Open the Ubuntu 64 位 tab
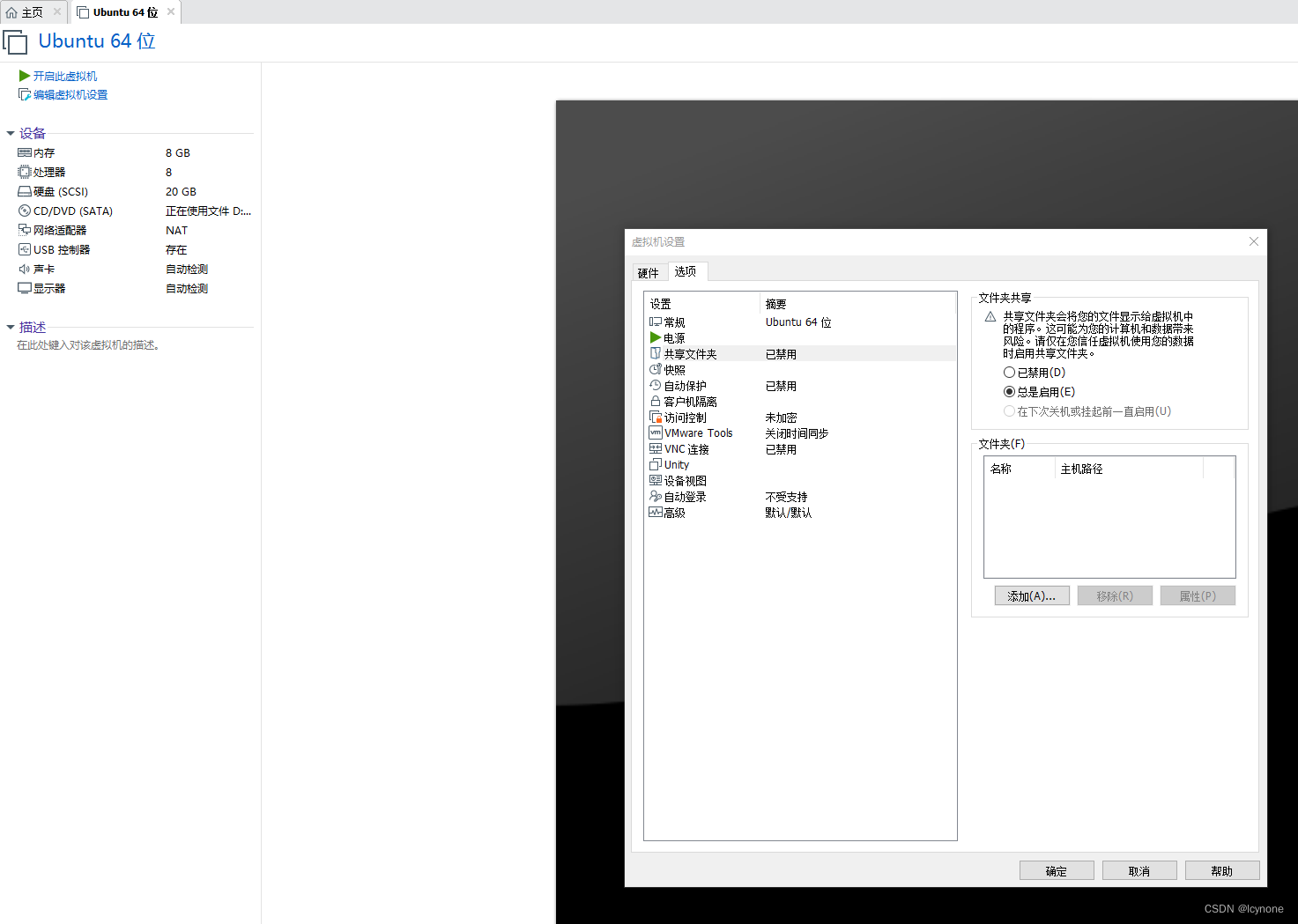1298x924 pixels. point(125,12)
